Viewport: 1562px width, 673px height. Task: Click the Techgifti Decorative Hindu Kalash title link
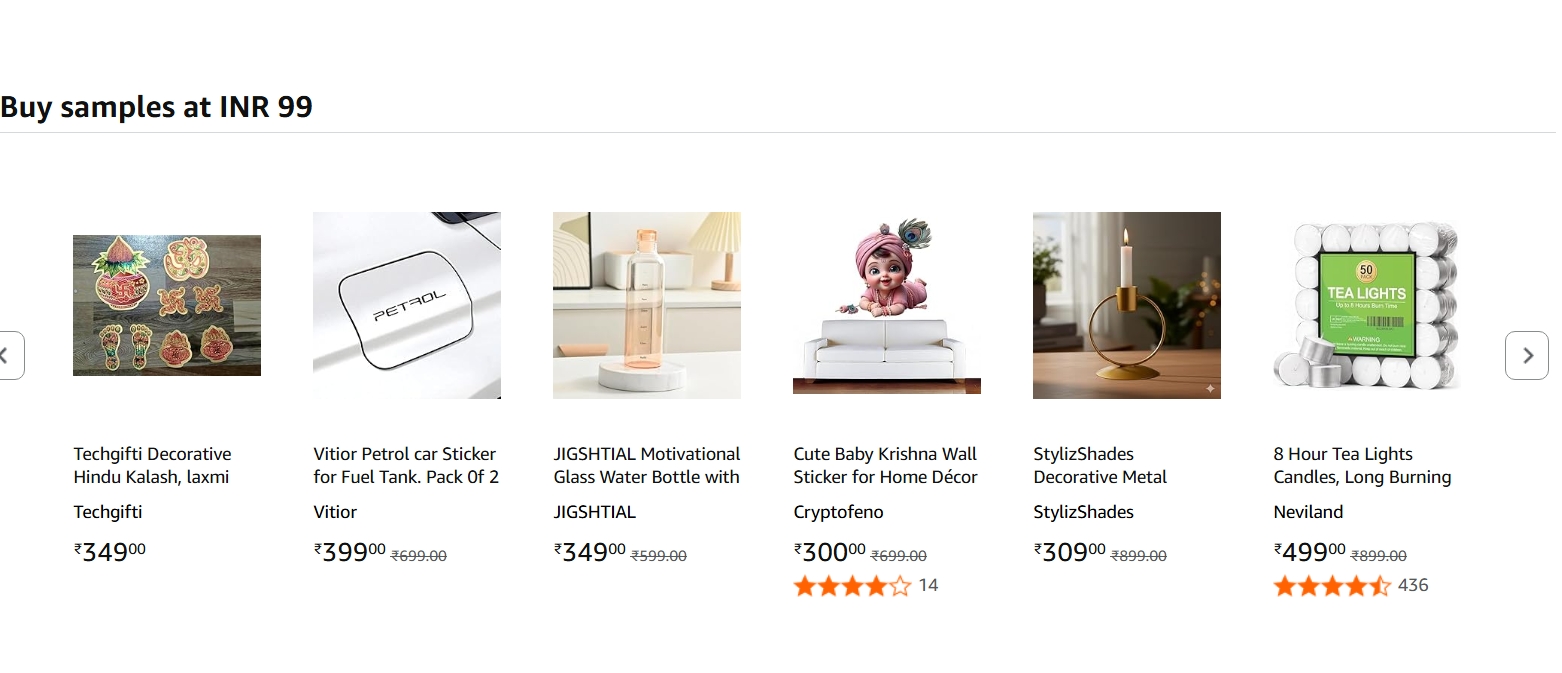[152, 465]
